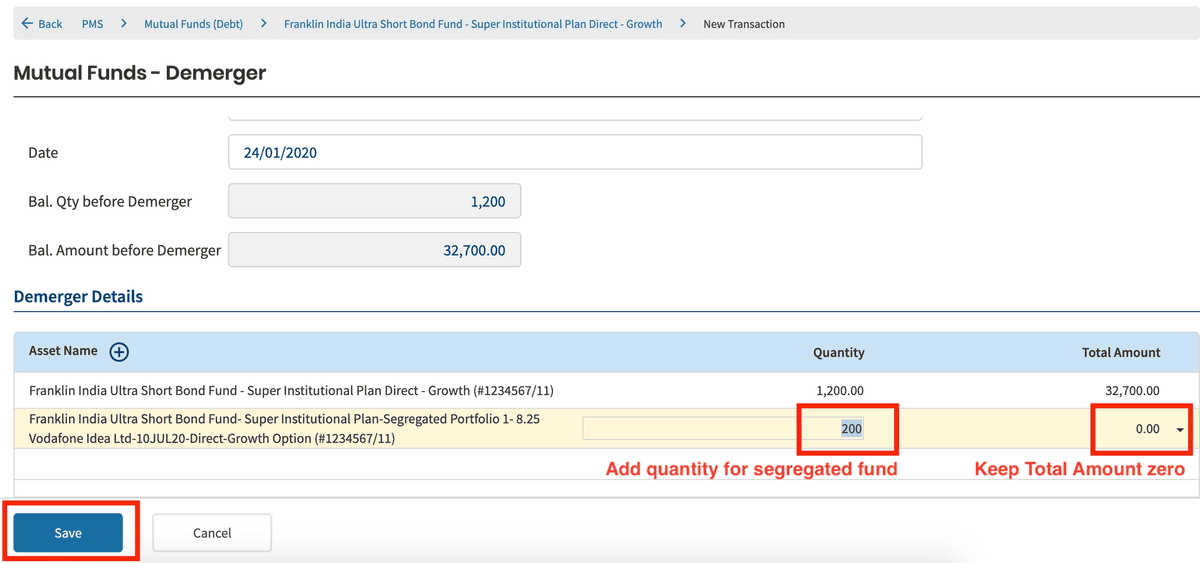Click the Asset Name column header
The width and height of the screenshot is (1200, 563).
pos(63,351)
